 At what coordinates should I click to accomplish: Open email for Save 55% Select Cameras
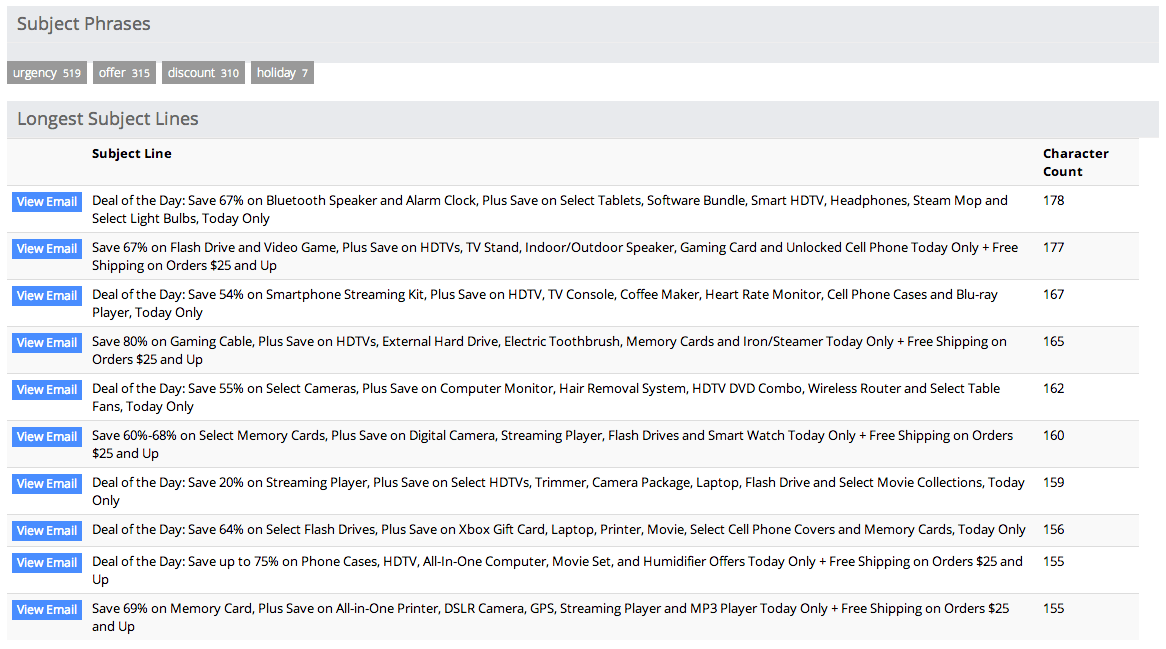coord(47,390)
